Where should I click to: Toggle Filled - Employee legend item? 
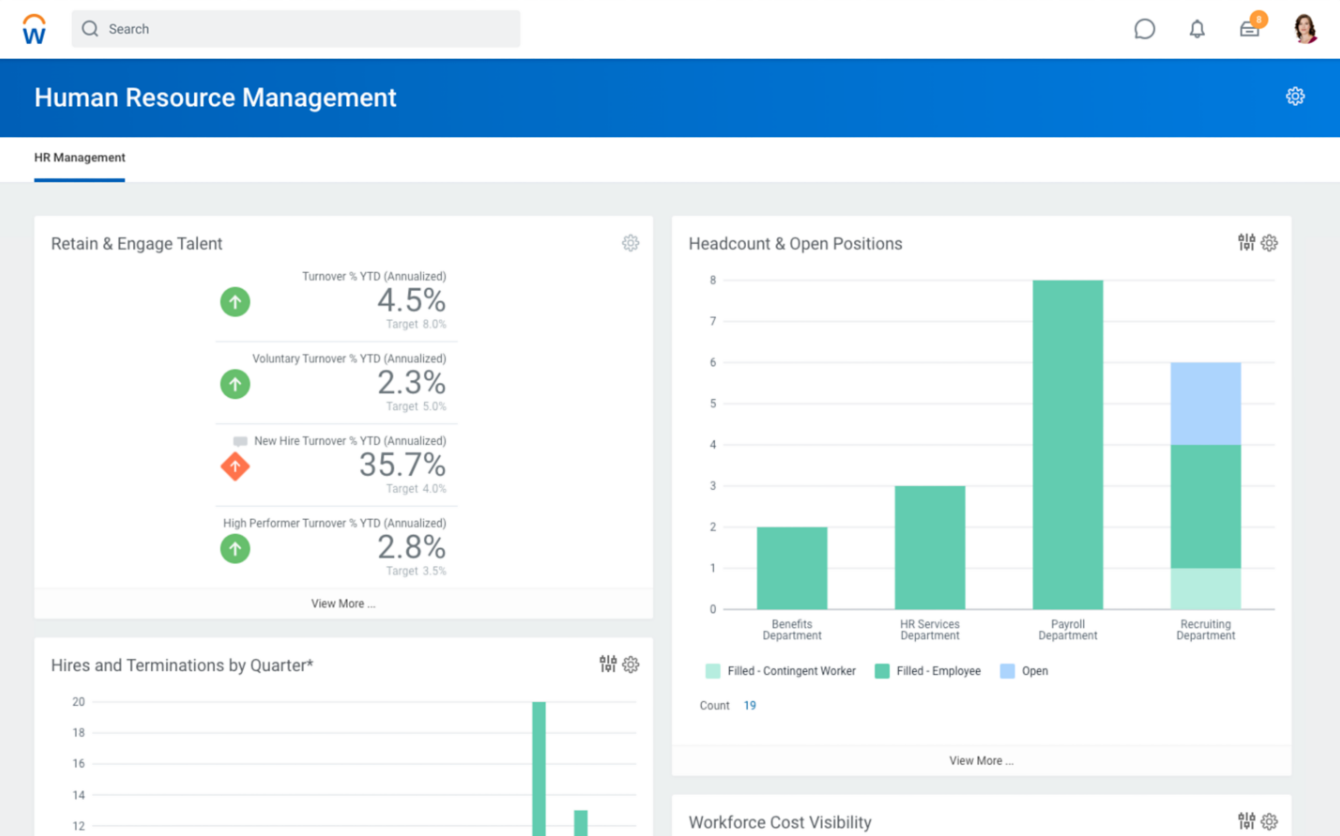pos(928,671)
